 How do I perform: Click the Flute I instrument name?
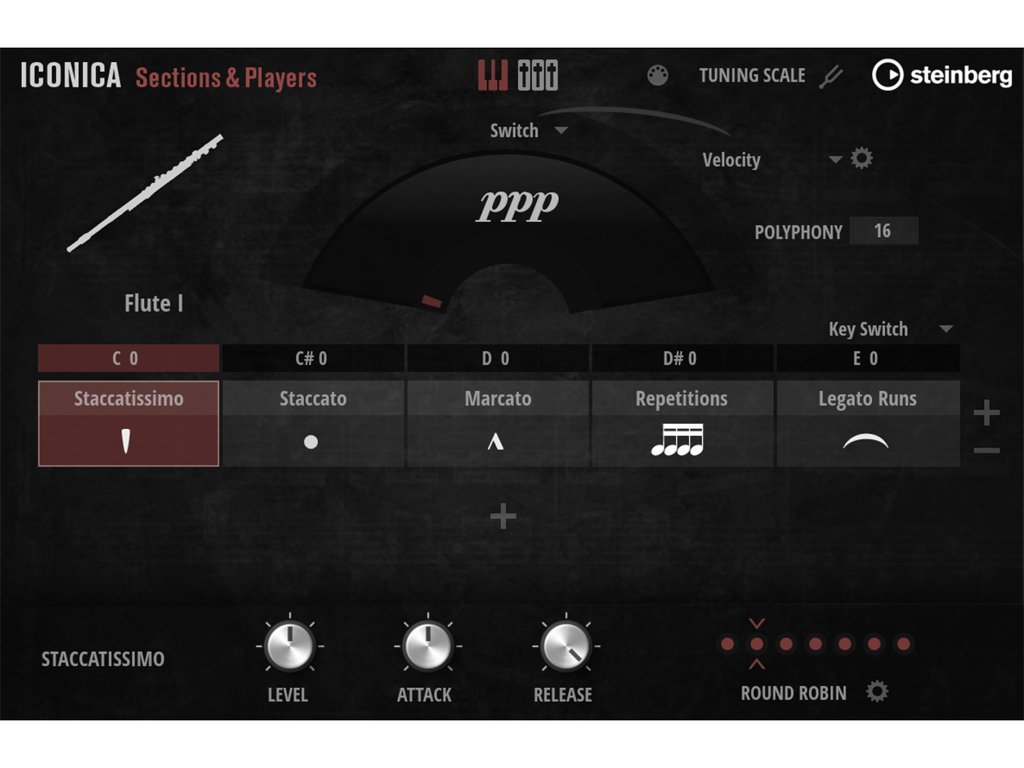pyautogui.click(x=154, y=304)
